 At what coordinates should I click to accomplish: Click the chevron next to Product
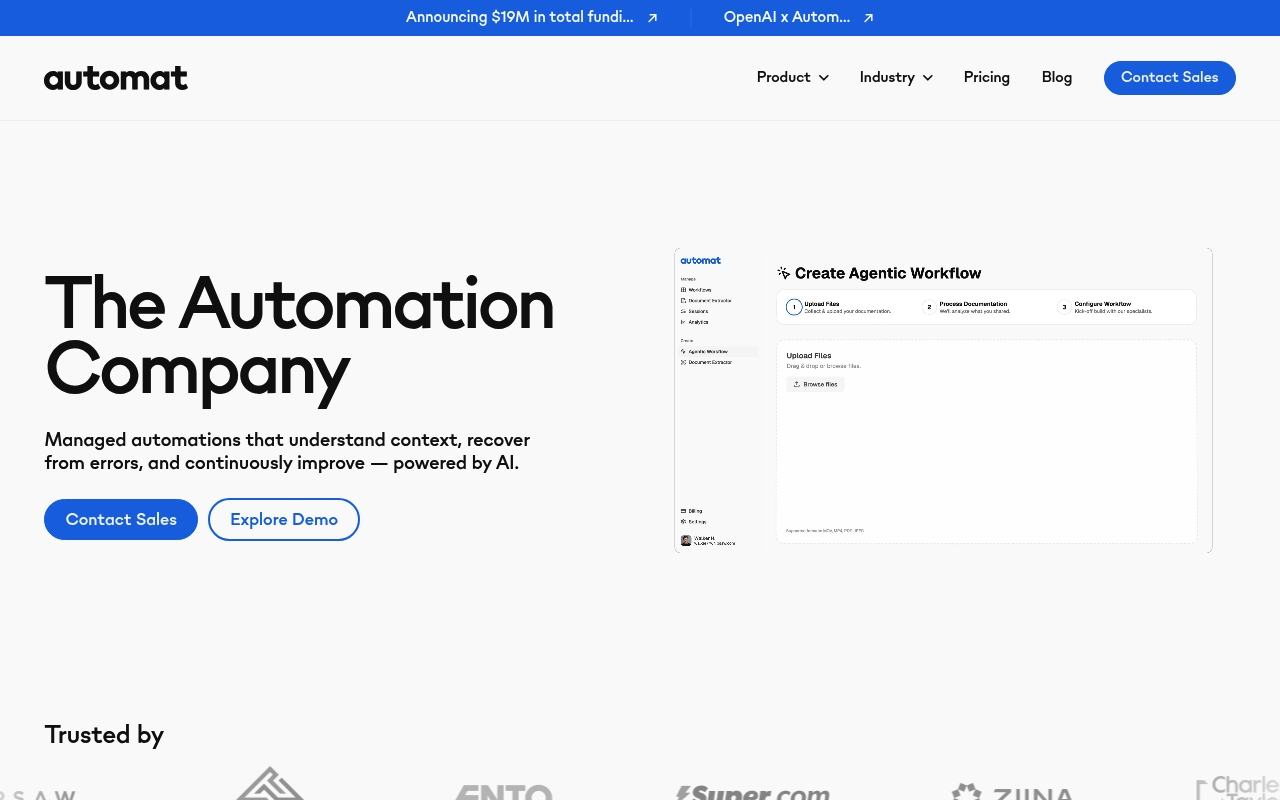click(824, 78)
